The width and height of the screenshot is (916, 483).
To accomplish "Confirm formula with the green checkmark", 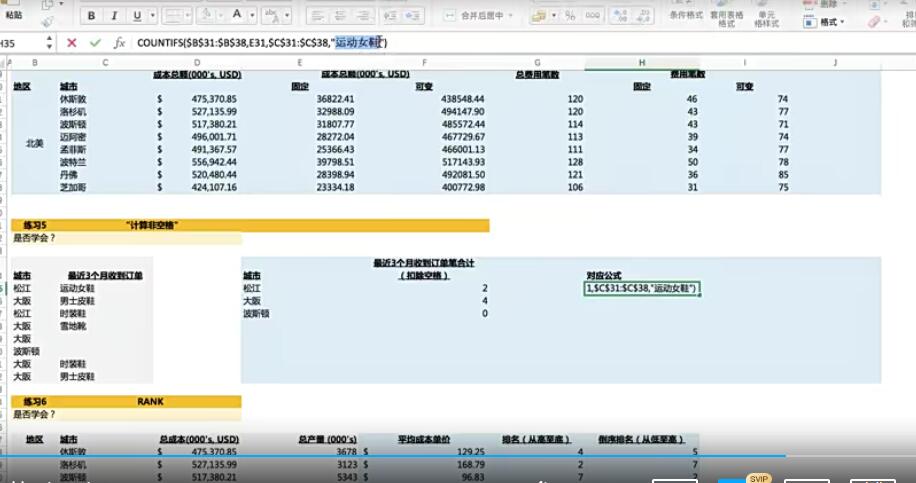I will pyautogui.click(x=95, y=43).
